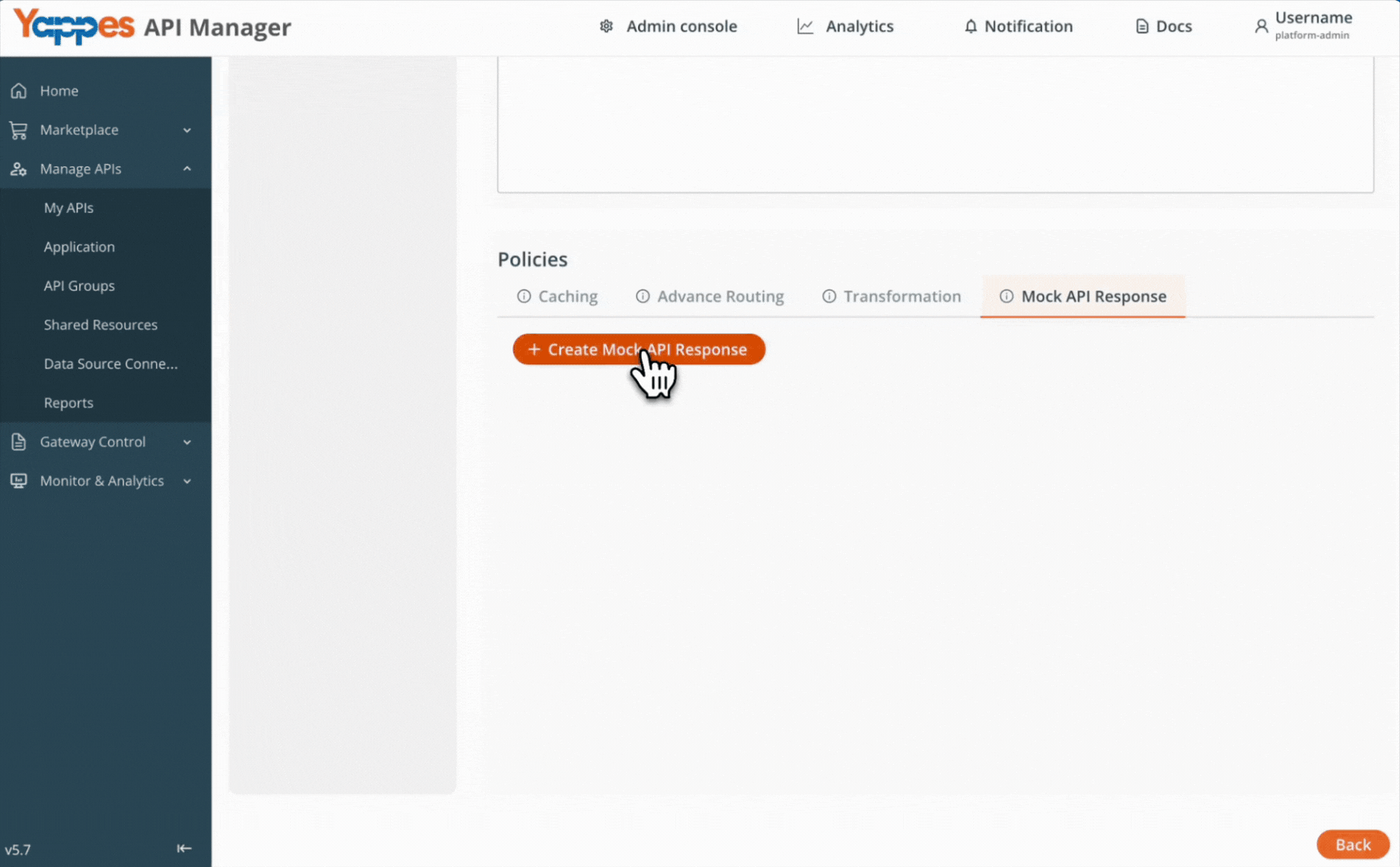This screenshot has width=1400, height=867.
Task: Click the Notification bell icon
Action: coord(970,27)
